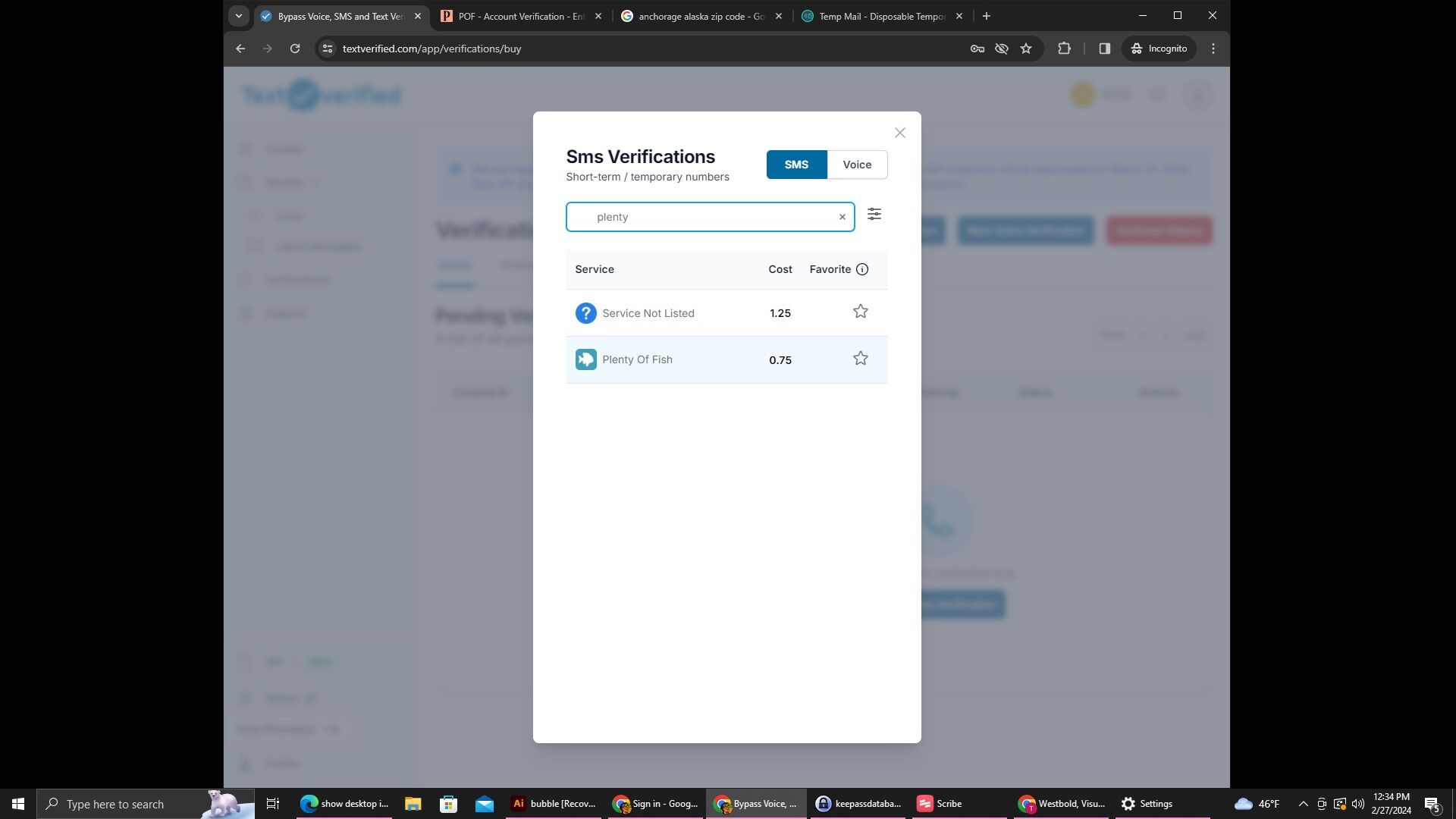Open Chrome extensions puzzle icon

tap(1064, 49)
